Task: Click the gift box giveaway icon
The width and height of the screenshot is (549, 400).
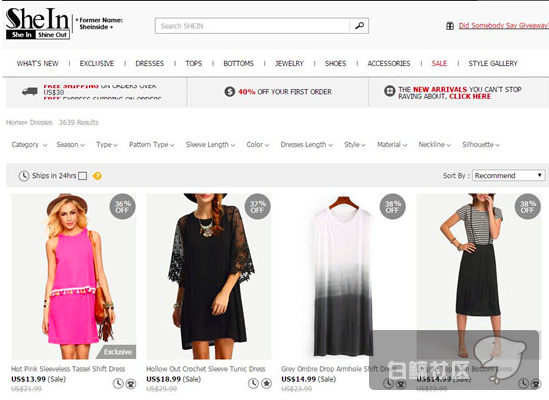Action: point(450,26)
